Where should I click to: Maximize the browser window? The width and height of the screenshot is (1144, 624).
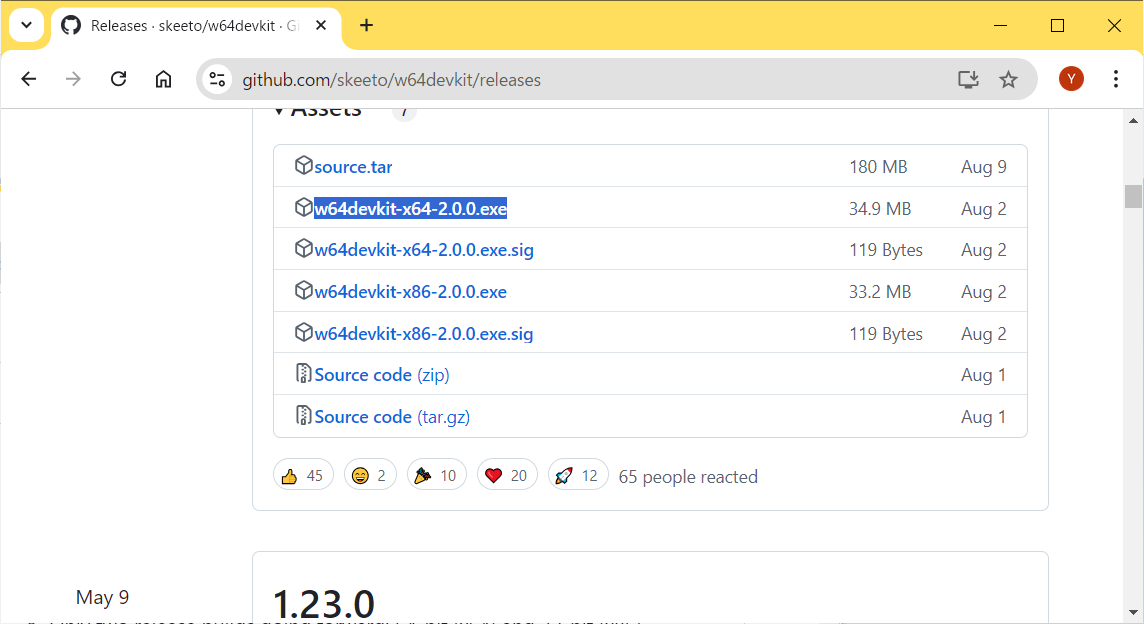pos(1057,26)
